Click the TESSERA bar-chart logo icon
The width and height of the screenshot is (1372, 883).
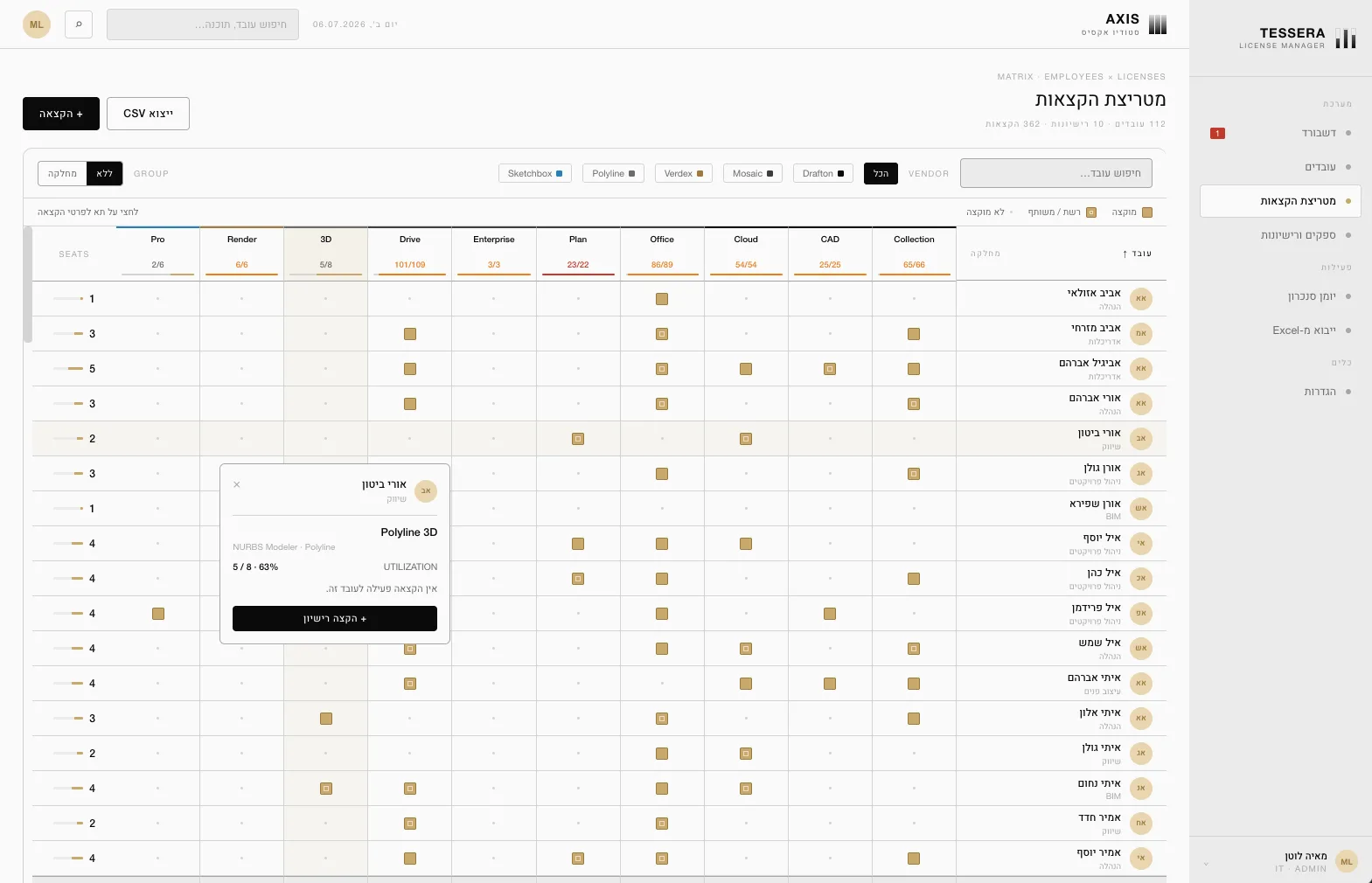[1346, 38]
